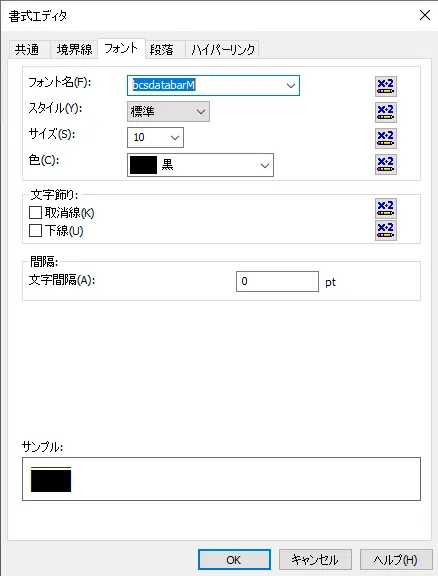Expand the フォント名 font name dropdown

point(291,86)
